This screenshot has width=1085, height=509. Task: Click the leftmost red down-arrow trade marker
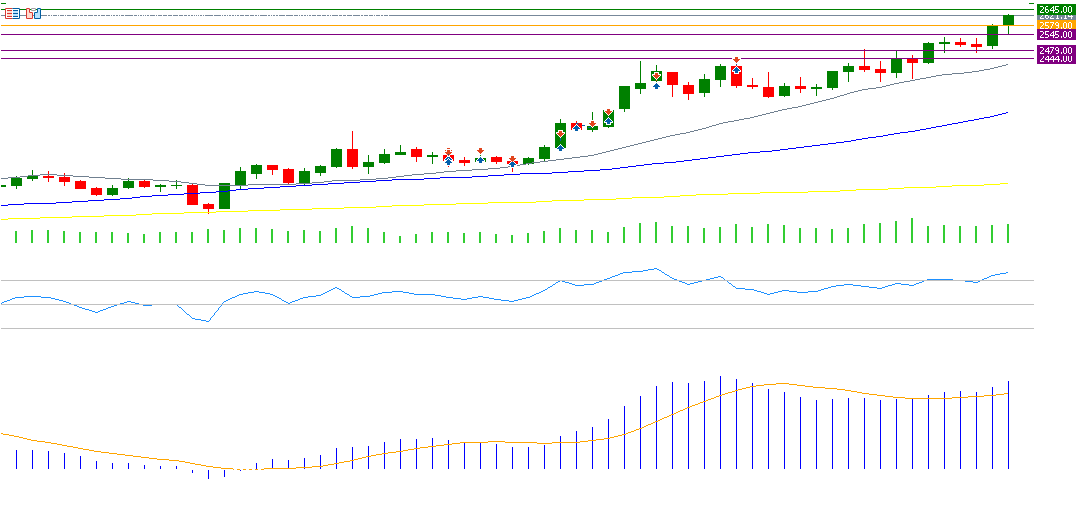click(x=448, y=151)
